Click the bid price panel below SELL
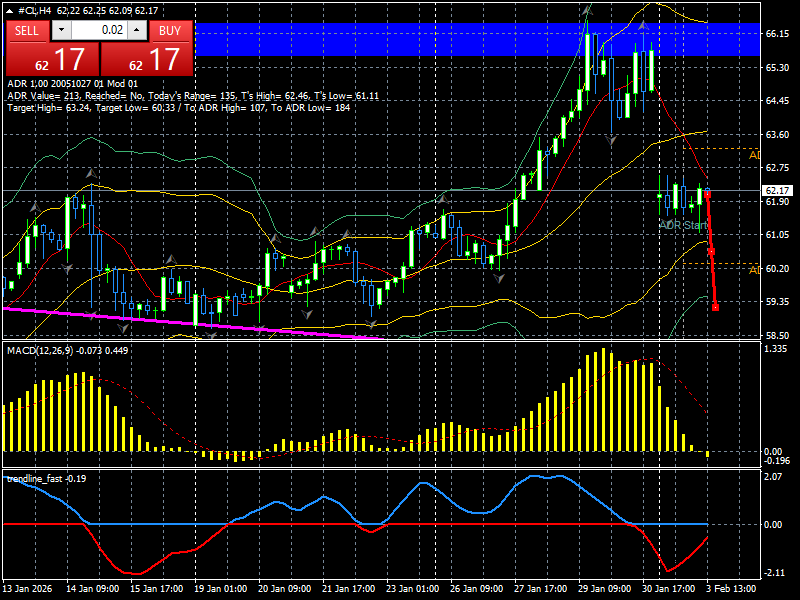Viewport: 800px width, 600px height. click(x=53, y=59)
